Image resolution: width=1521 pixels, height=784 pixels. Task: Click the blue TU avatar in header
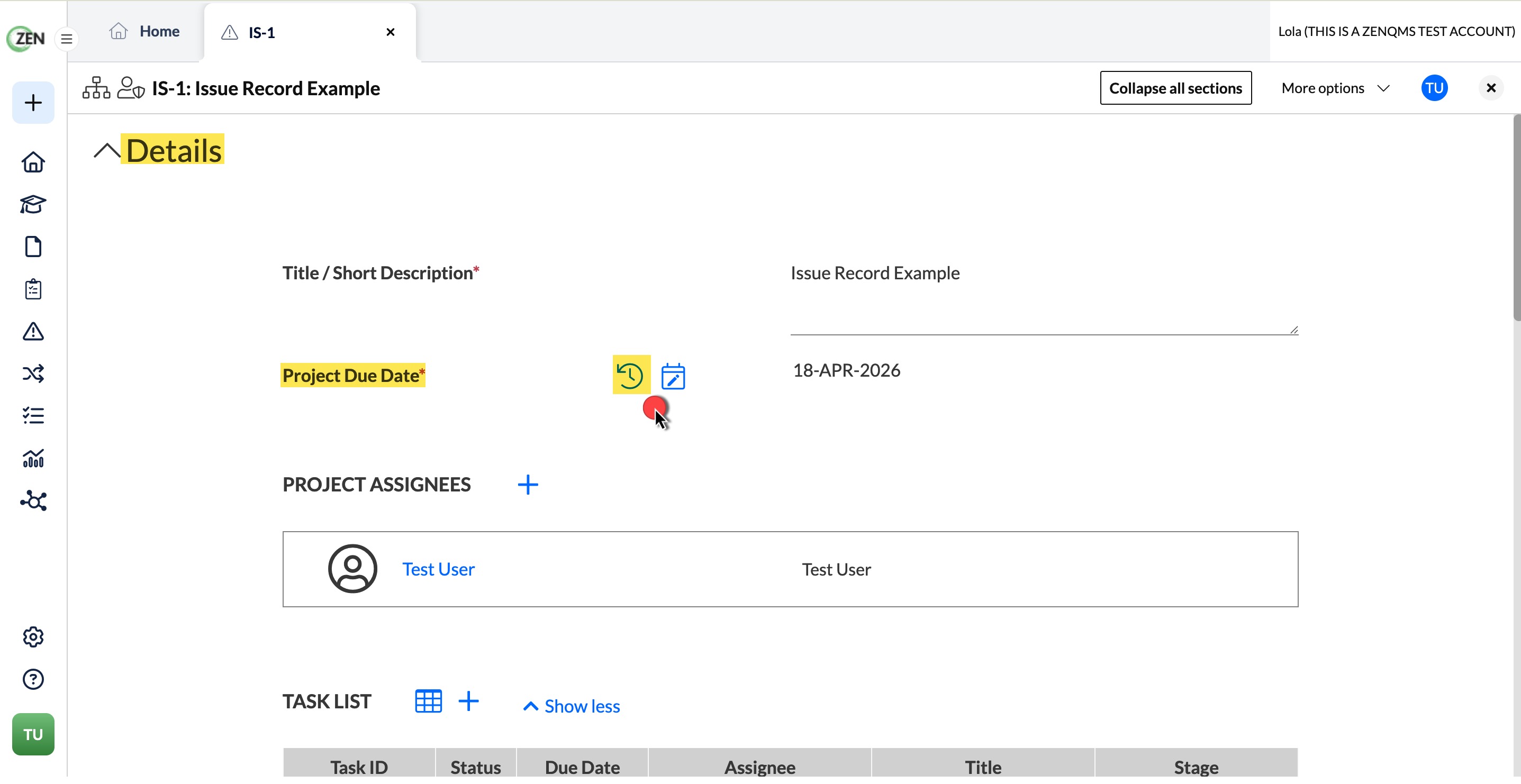click(1434, 88)
